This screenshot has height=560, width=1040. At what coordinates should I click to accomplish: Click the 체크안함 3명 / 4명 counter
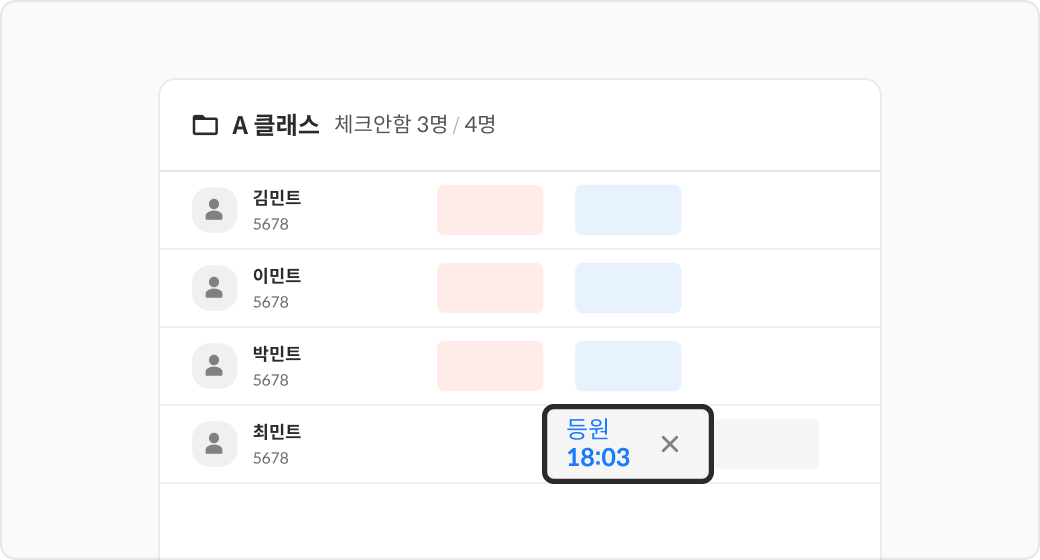point(415,125)
